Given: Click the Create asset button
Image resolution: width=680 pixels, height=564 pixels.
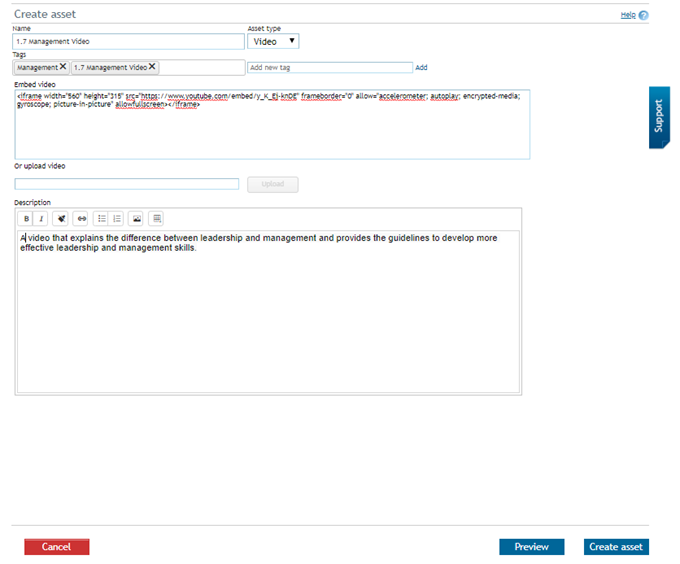Looking at the screenshot, I should click(x=616, y=547).
